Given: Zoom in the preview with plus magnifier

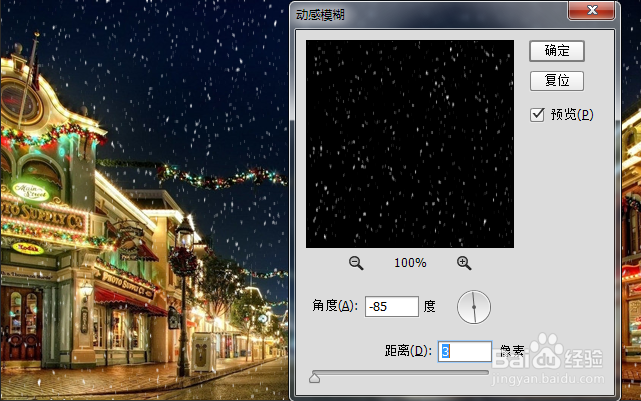Looking at the screenshot, I should (464, 263).
